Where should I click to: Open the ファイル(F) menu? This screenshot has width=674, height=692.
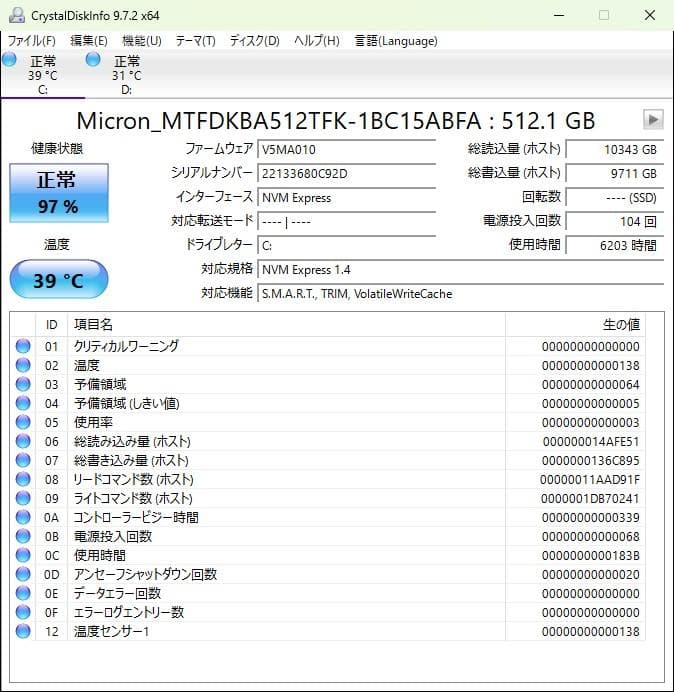pyautogui.click(x=32, y=41)
